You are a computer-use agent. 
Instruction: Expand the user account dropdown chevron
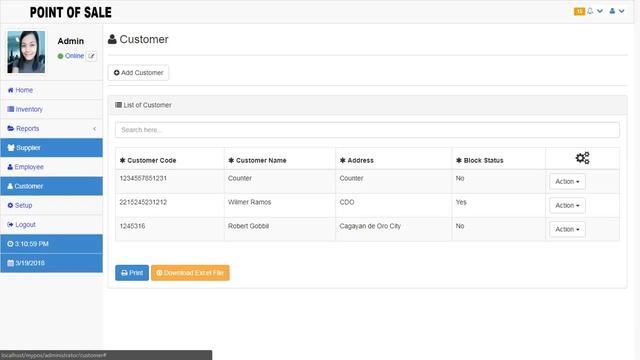[621, 11]
